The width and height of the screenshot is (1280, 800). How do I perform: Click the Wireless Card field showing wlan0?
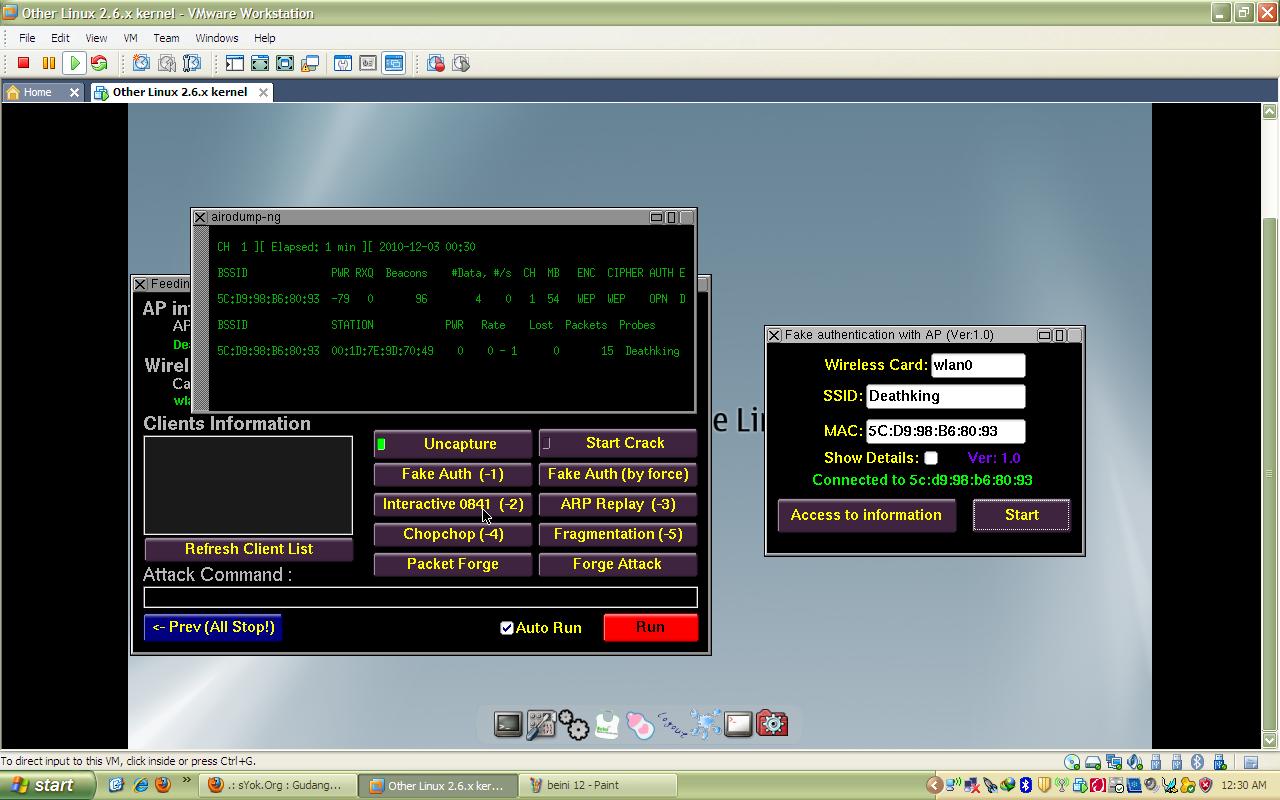pyautogui.click(x=978, y=365)
